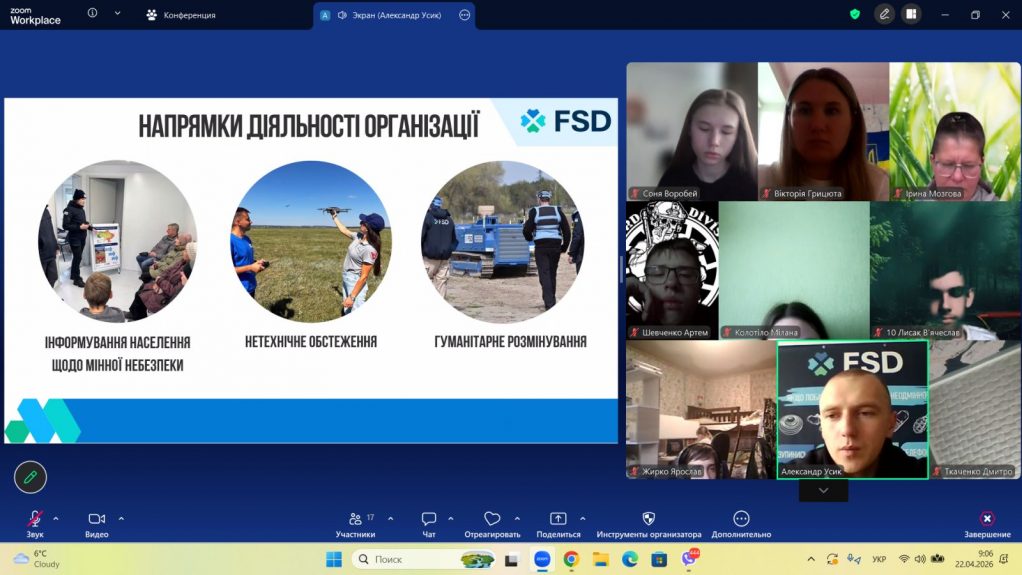Image resolution: width=1022 pixels, height=575 pixels.
Task: Select the Экран (Александр Усик) tab
Action: pyautogui.click(x=394, y=15)
